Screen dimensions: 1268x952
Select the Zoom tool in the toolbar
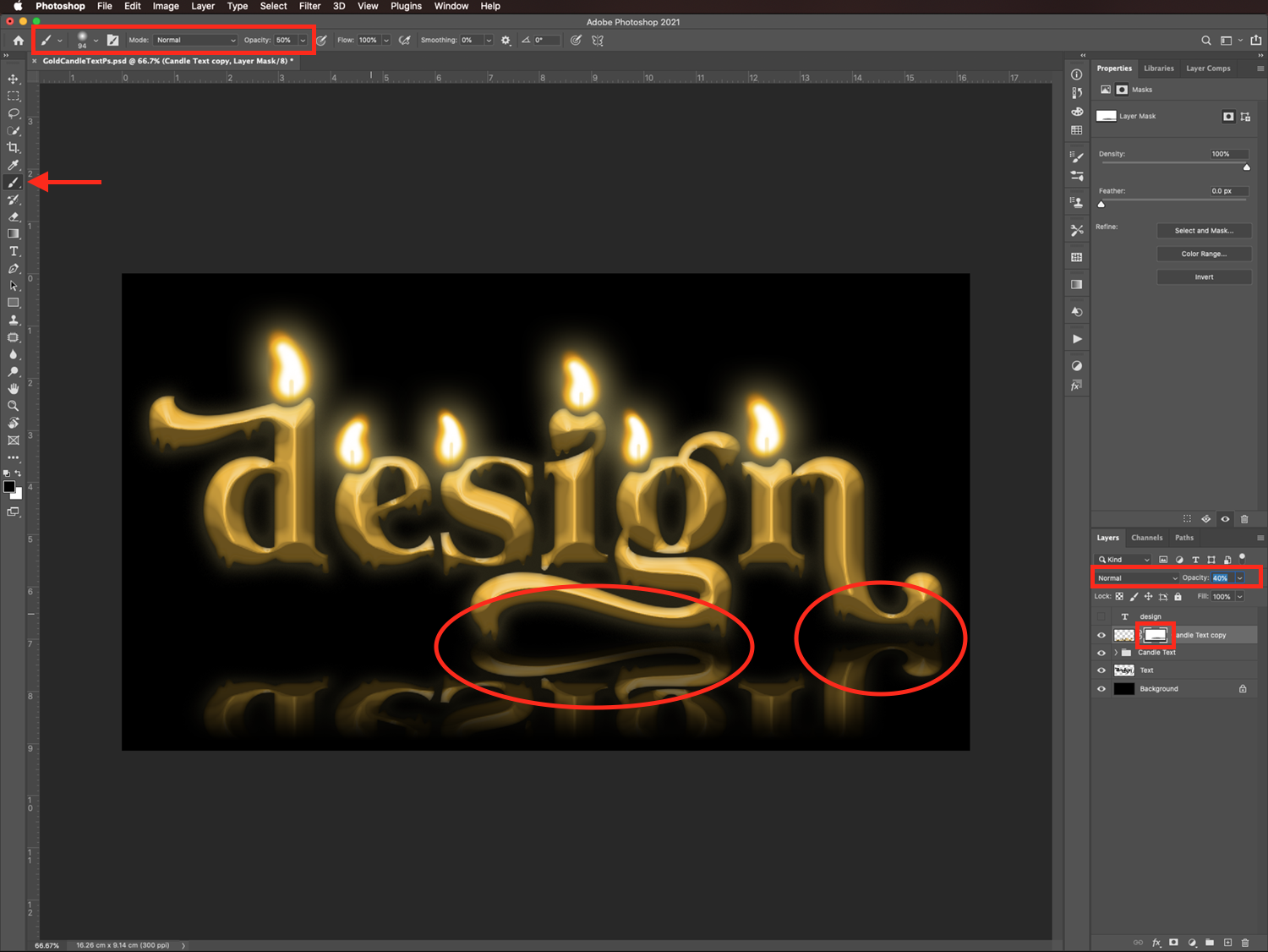click(14, 406)
